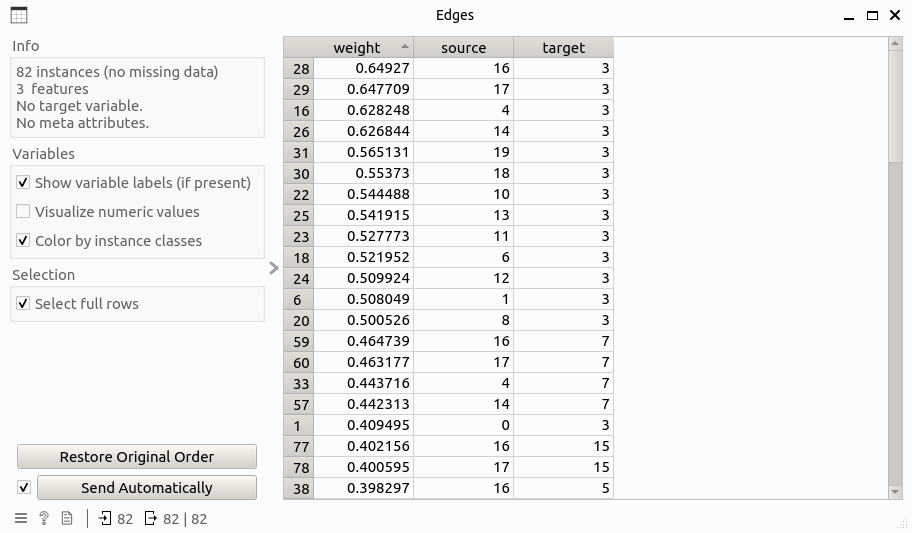Select row header 30

[299, 173]
